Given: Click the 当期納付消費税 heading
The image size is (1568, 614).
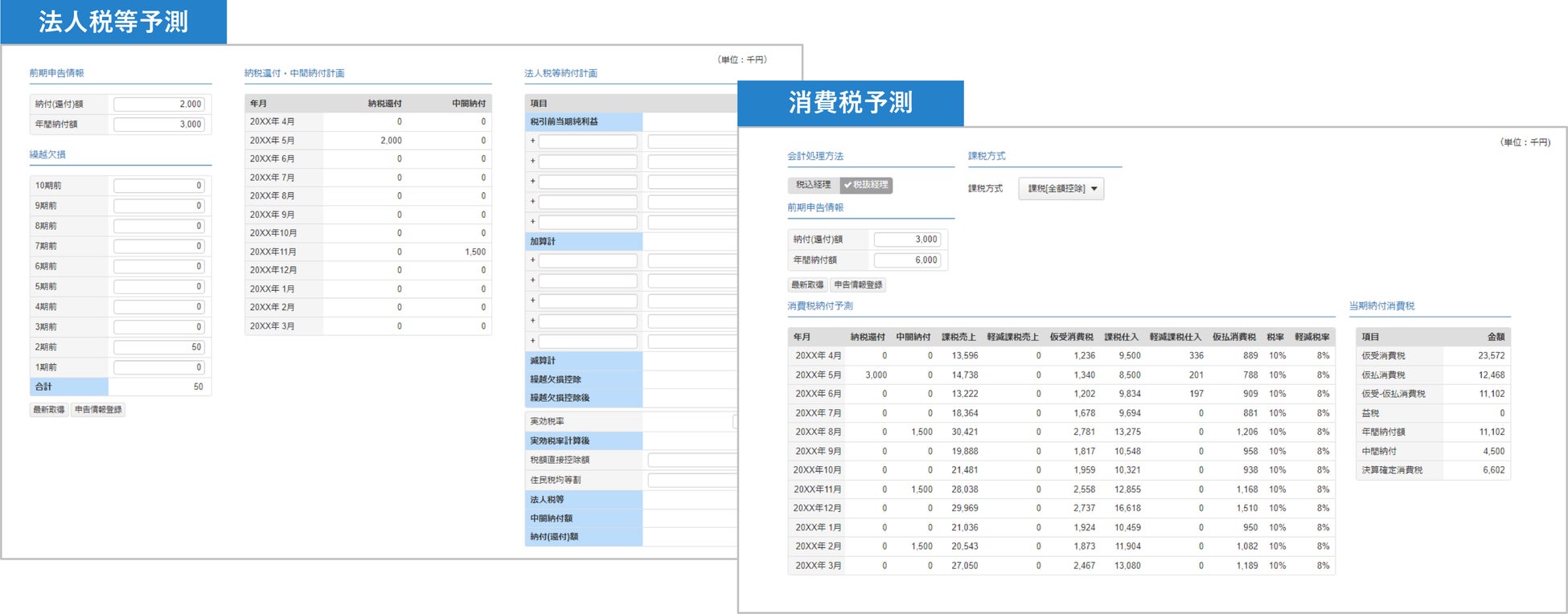Looking at the screenshot, I should [1381, 306].
